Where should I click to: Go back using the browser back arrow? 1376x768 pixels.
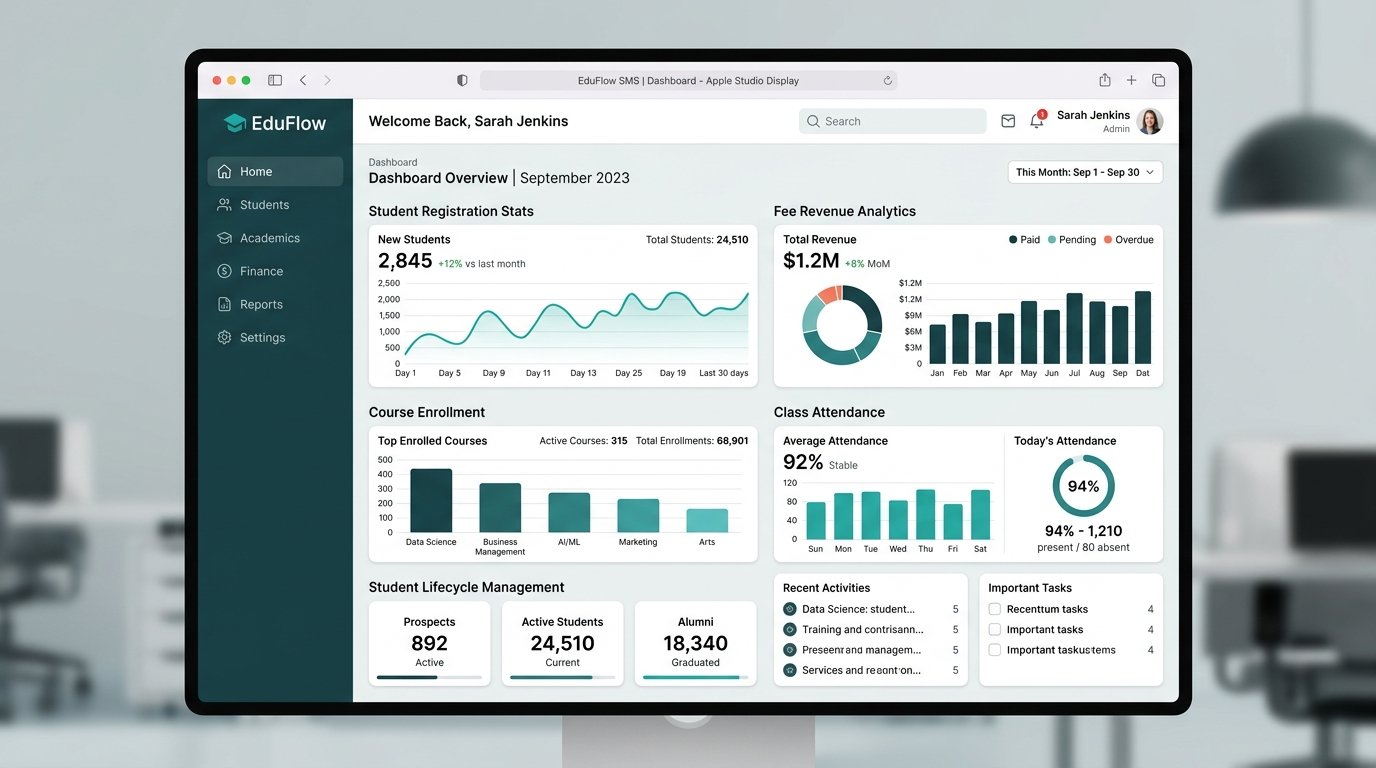(x=303, y=80)
